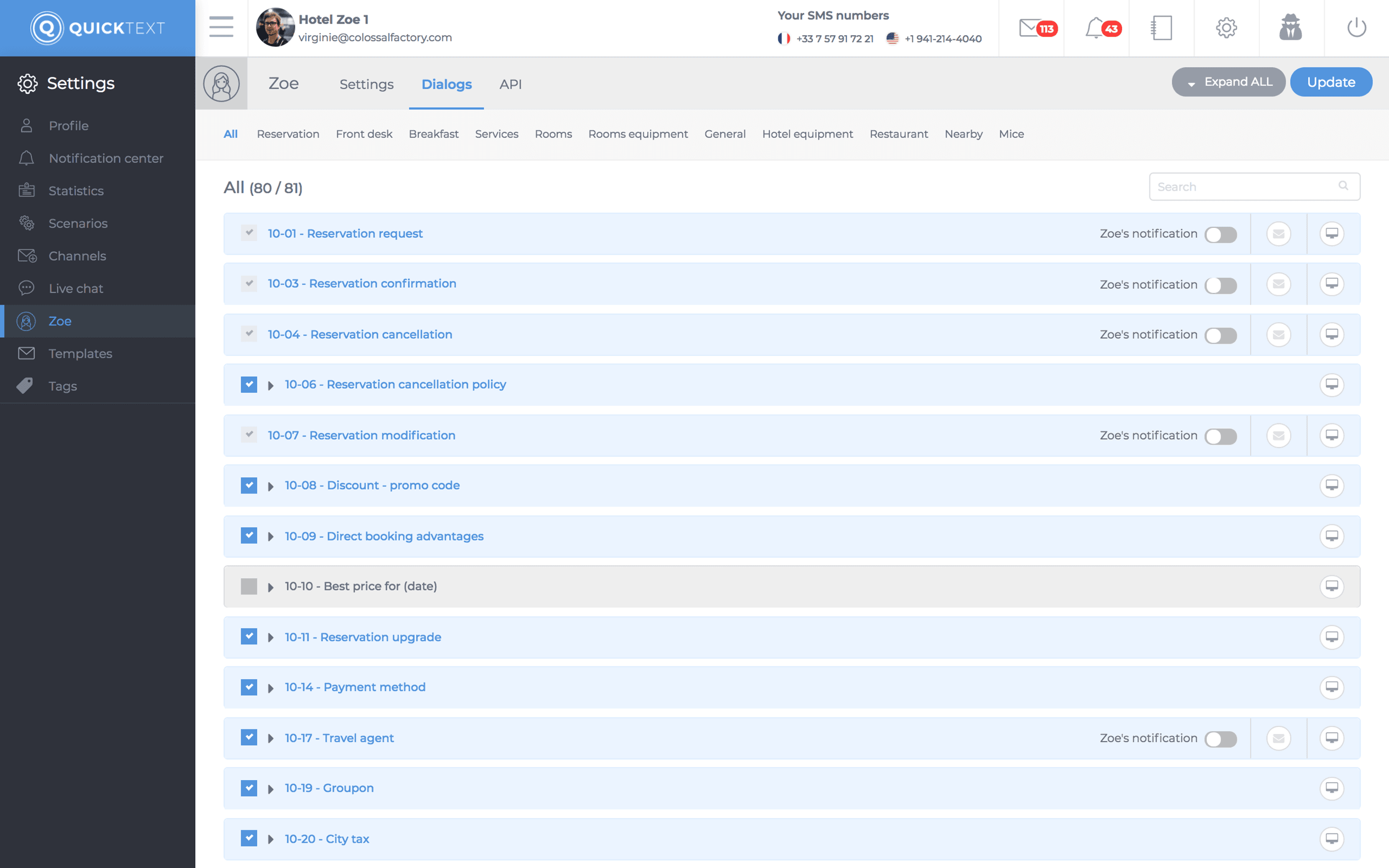The width and height of the screenshot is (1389, 868).
Task: Click the Expand ALL dropdown button
Action: coord(1228,82)
